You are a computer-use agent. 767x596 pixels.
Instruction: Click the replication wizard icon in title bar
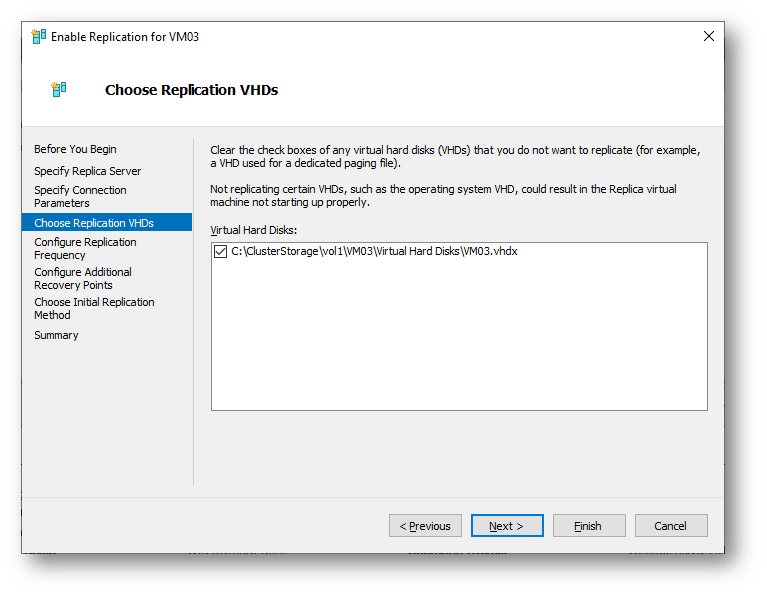click(39, 37)
